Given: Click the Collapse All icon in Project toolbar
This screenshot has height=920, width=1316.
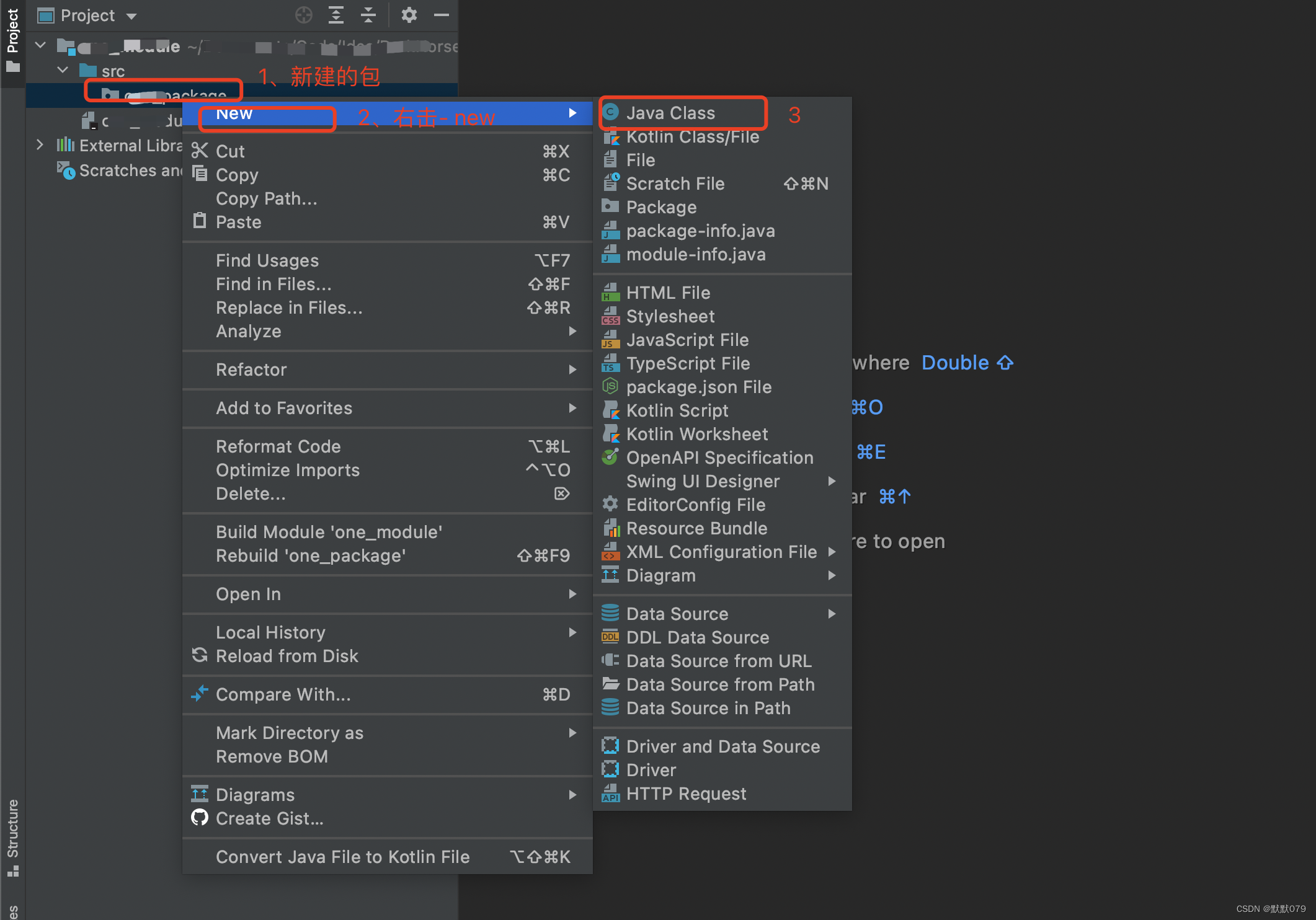Looking at the screenshot, I should [x=368, y=15].
